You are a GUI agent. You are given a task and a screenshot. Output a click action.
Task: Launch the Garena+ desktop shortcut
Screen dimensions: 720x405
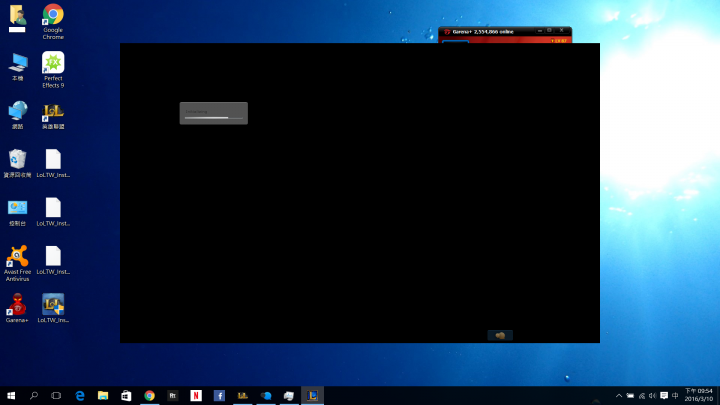(17, 308)
